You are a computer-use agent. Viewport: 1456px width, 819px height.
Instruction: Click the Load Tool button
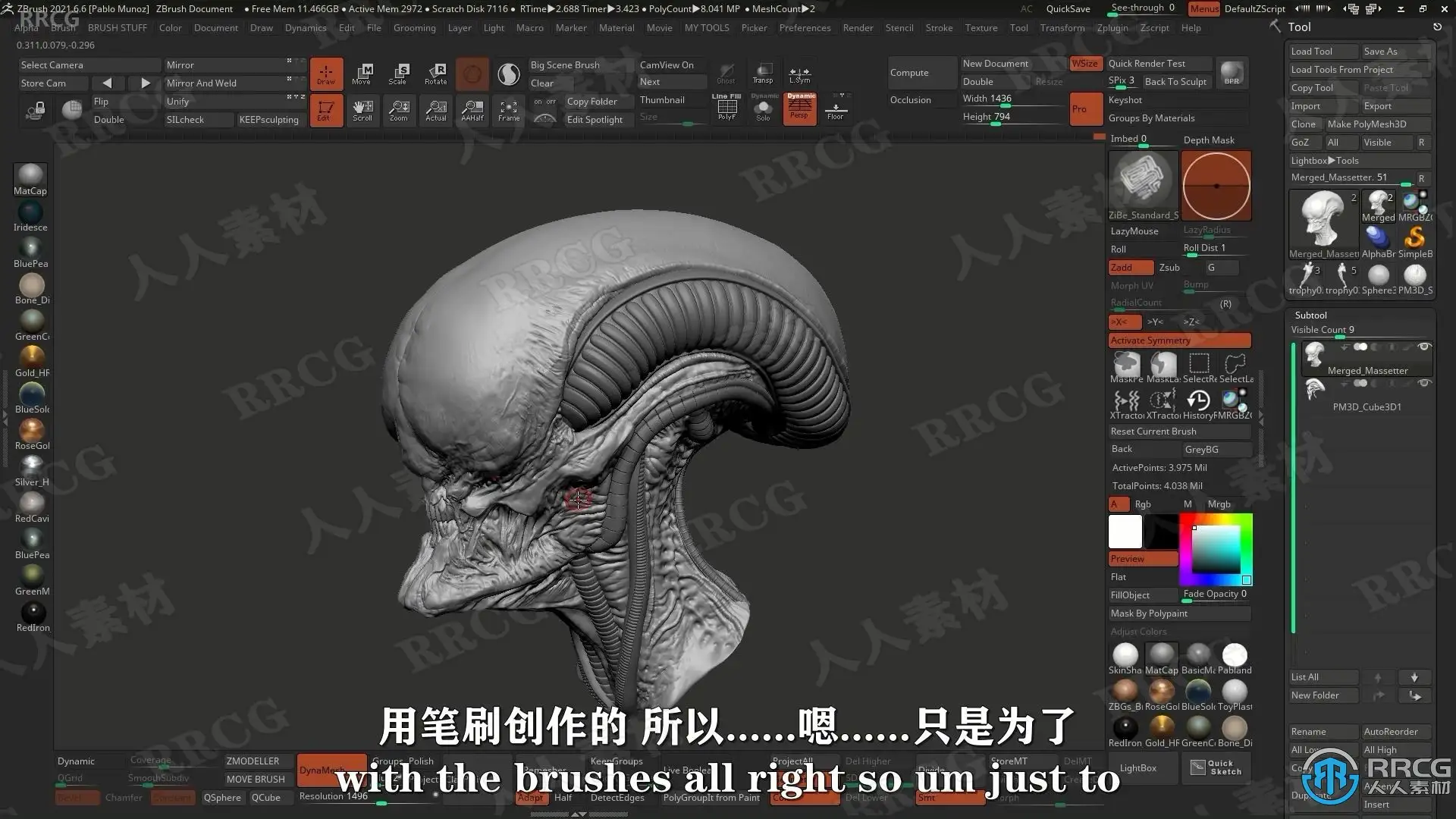[x=1323, y=52]
